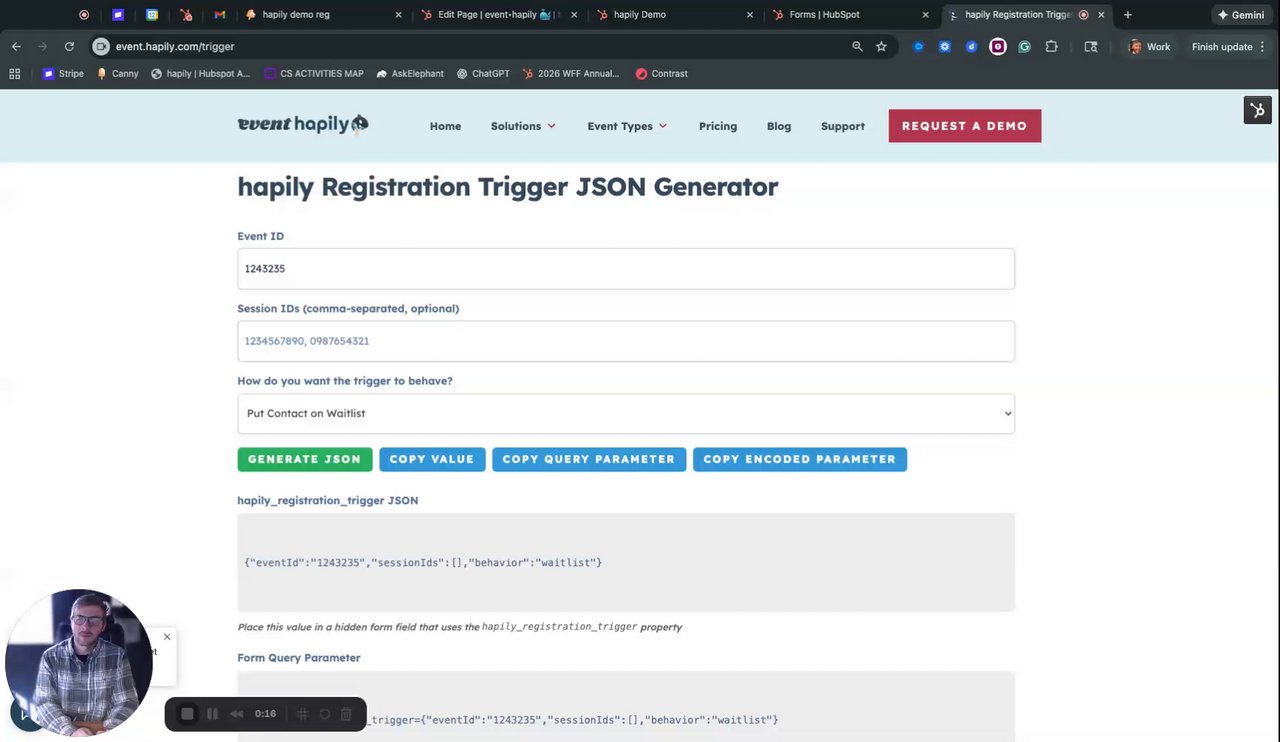The width and height of the screenshot is (1280, 742).
Task: Click the grid icon in the recorder bar
Action: pyautogui.click(x=302, y=714)
